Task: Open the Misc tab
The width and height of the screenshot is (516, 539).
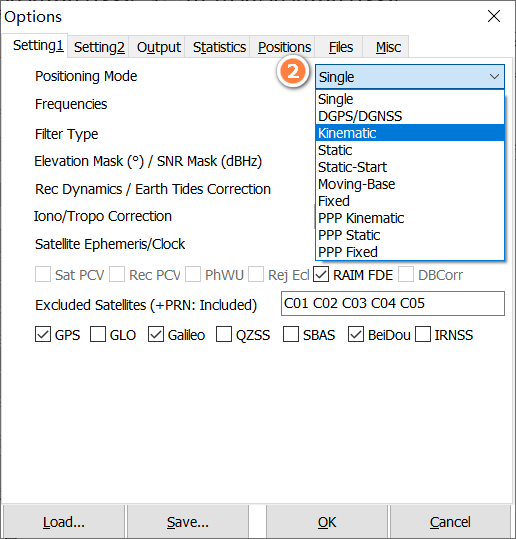Action: [x=388, y=47]
